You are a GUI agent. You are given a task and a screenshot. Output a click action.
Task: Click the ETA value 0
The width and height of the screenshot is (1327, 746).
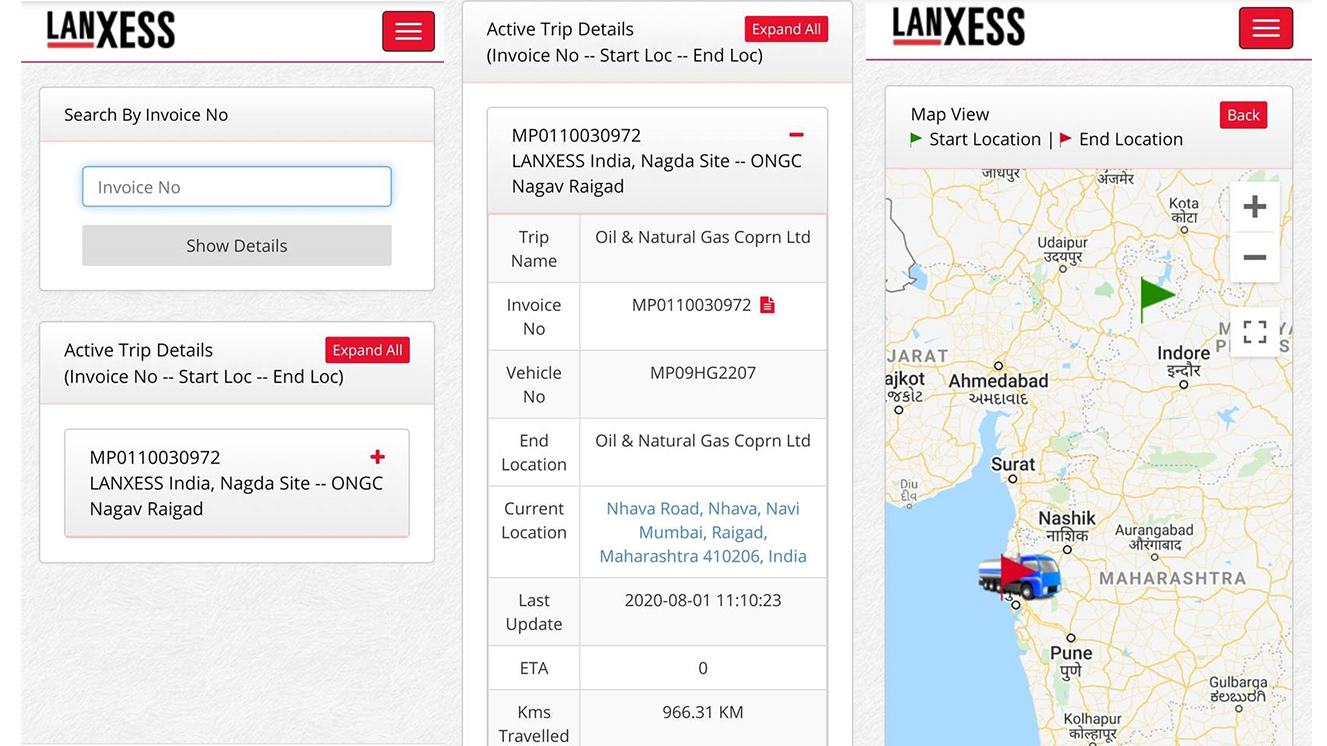pos(703,669)
